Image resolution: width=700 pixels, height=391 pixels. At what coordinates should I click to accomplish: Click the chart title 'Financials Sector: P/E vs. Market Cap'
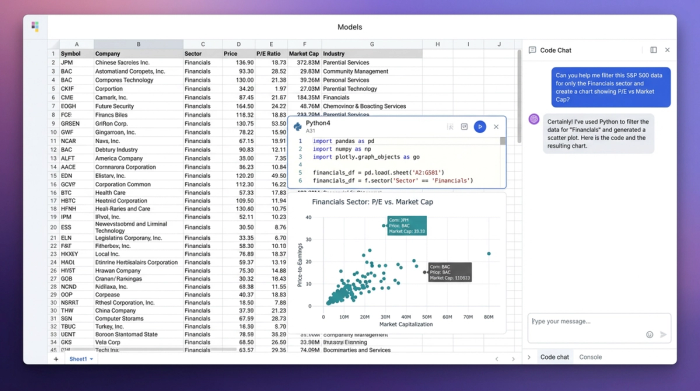coord(372,202)
